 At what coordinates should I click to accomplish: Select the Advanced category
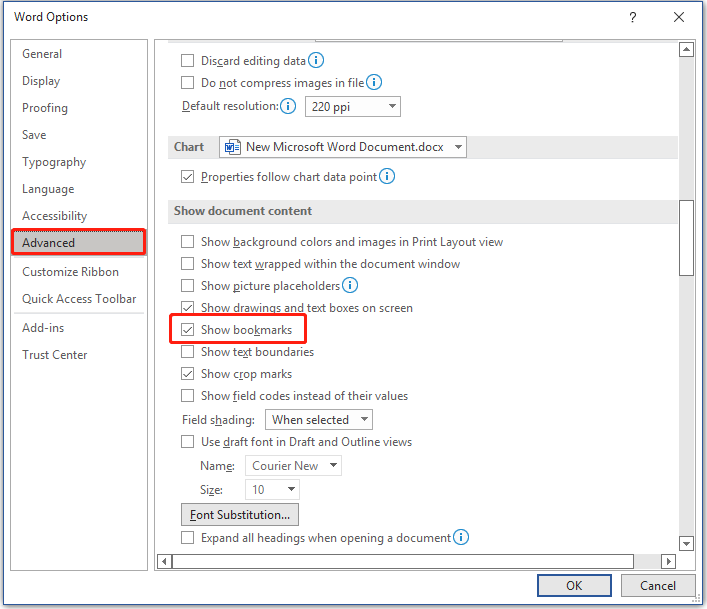tap(79, 243)
